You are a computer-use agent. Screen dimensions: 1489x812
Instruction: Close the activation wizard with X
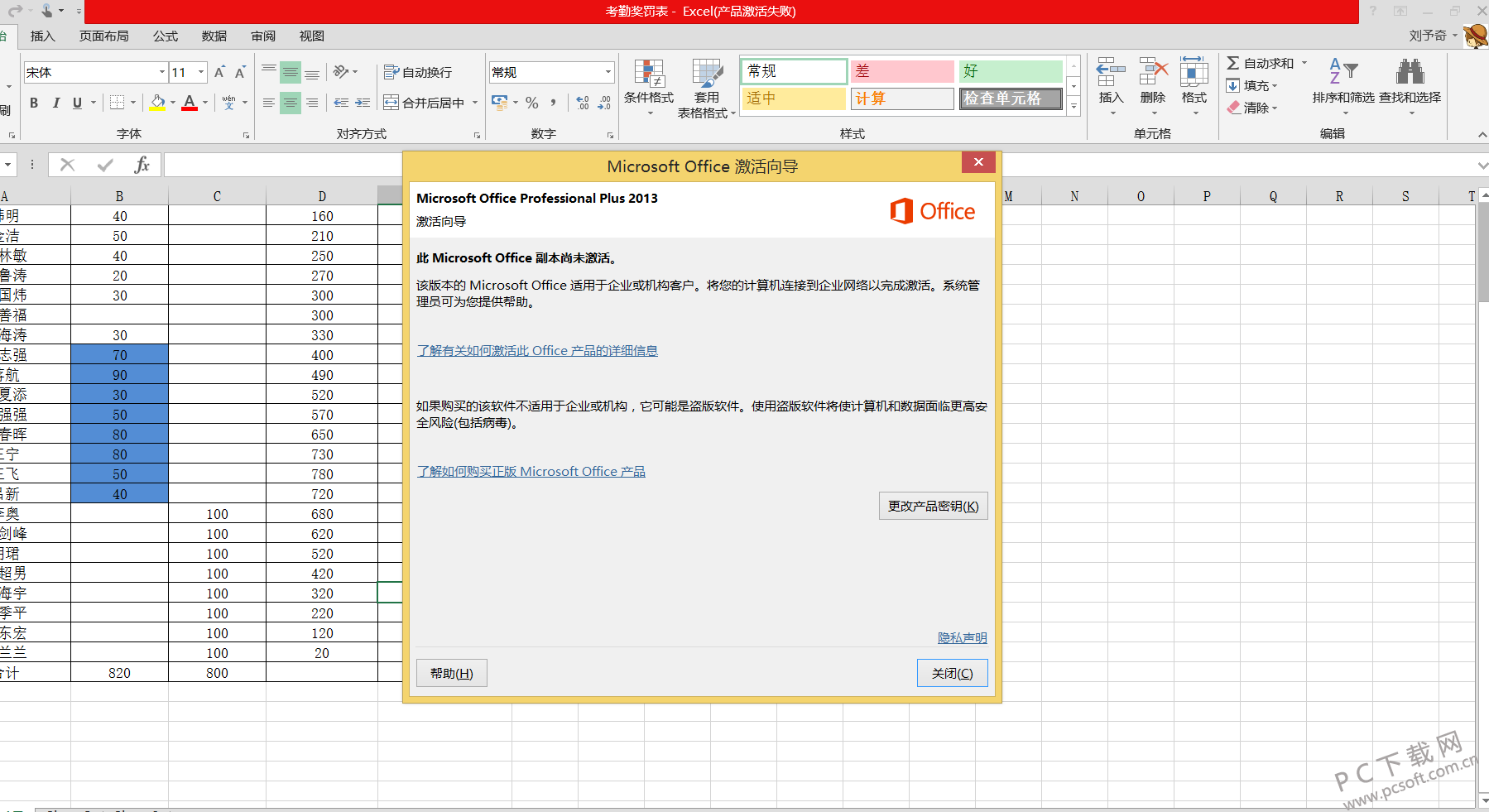point(978,162)
